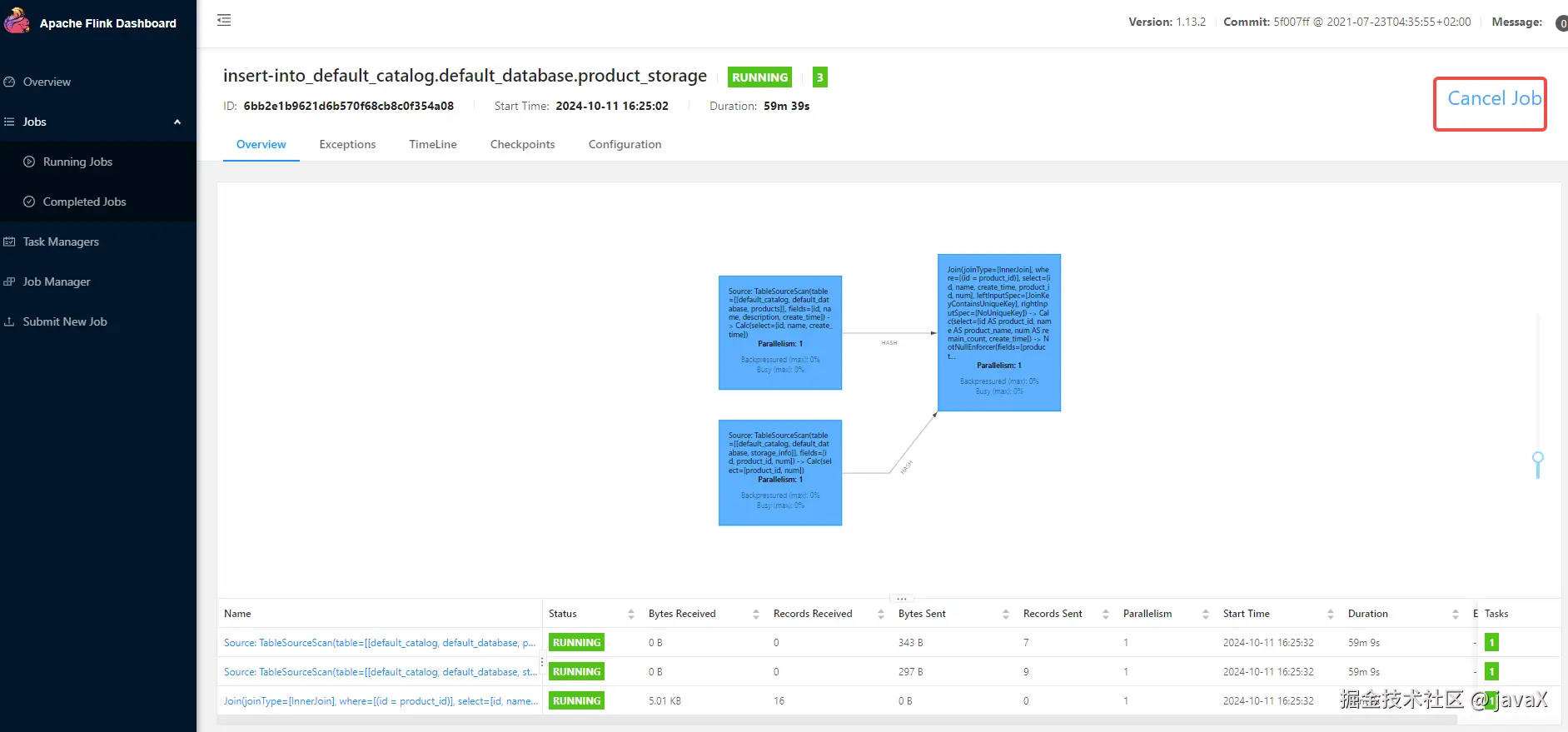Click records received value 16
This screenshot has width=1568, height=732.
pyautogui.click(x=779, y=701)
